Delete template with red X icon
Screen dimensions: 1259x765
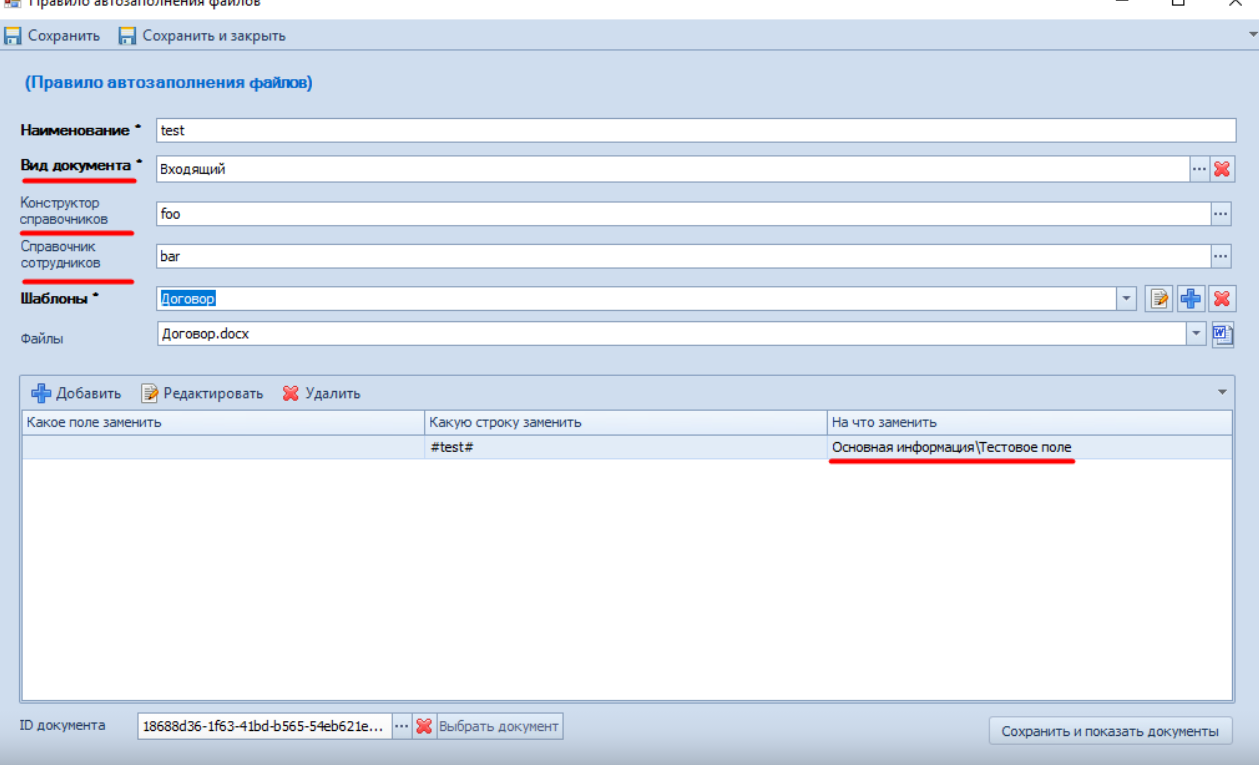tap(1221, 298)
